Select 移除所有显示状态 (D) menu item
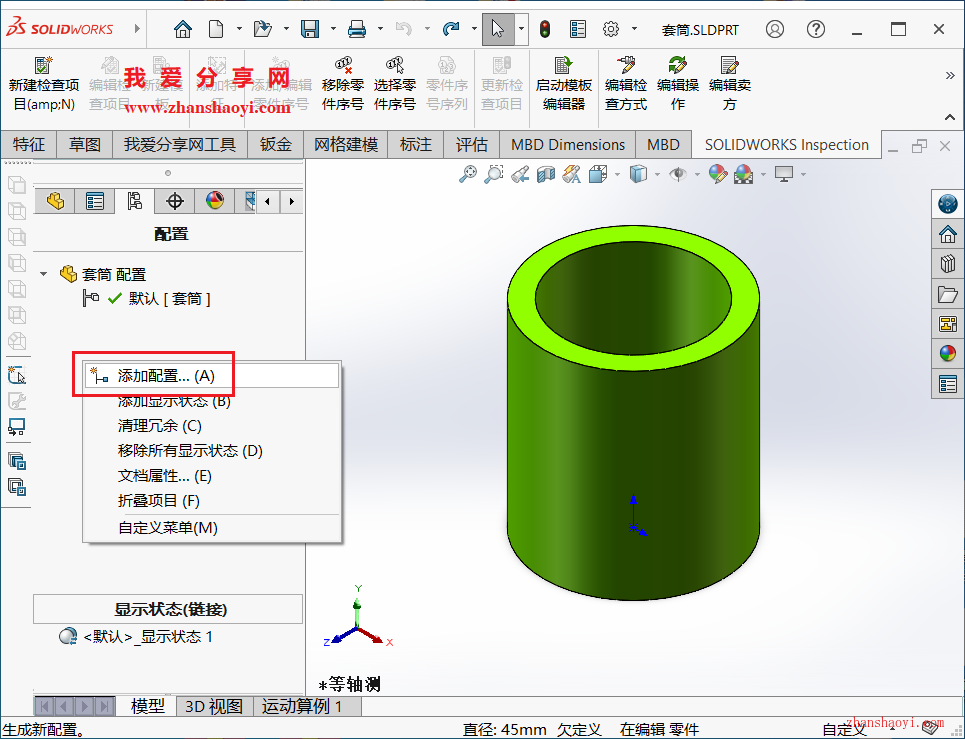This screenshot has height=739, width=965. (212, 451)
